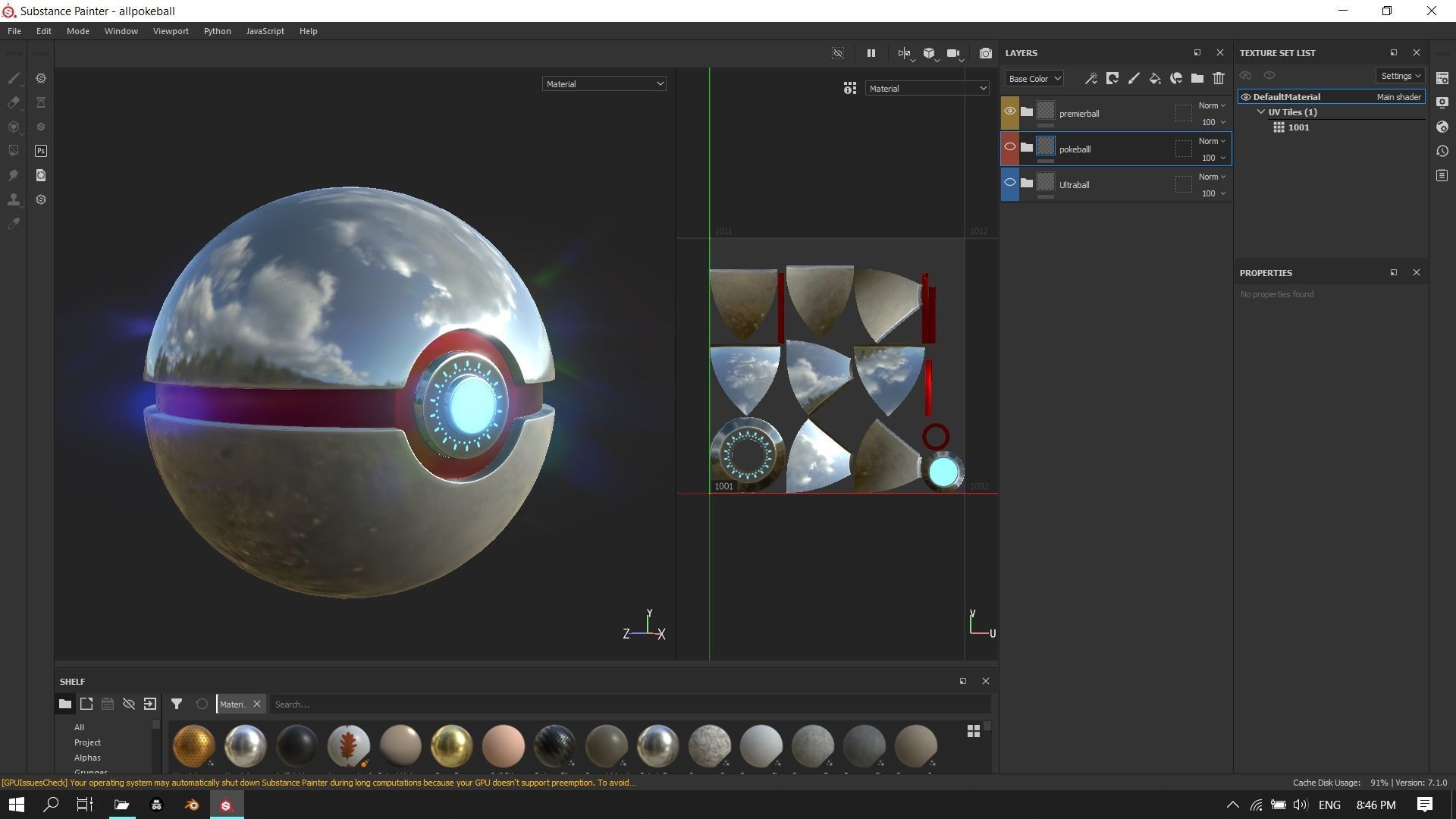Open the File menu
The height and width of the screenshot is (819, 1456).
pos(14,31)
